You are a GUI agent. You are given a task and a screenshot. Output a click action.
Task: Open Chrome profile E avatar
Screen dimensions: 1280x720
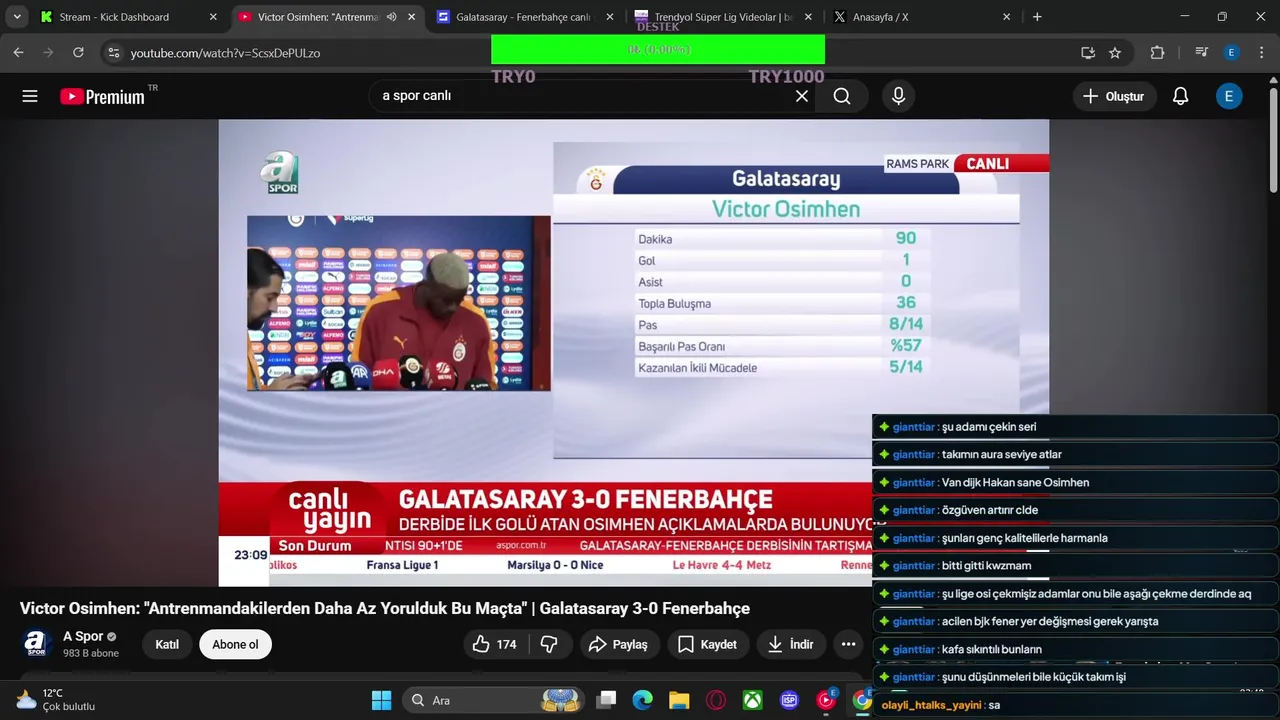pyautogui.click(x=1231, y=52)
